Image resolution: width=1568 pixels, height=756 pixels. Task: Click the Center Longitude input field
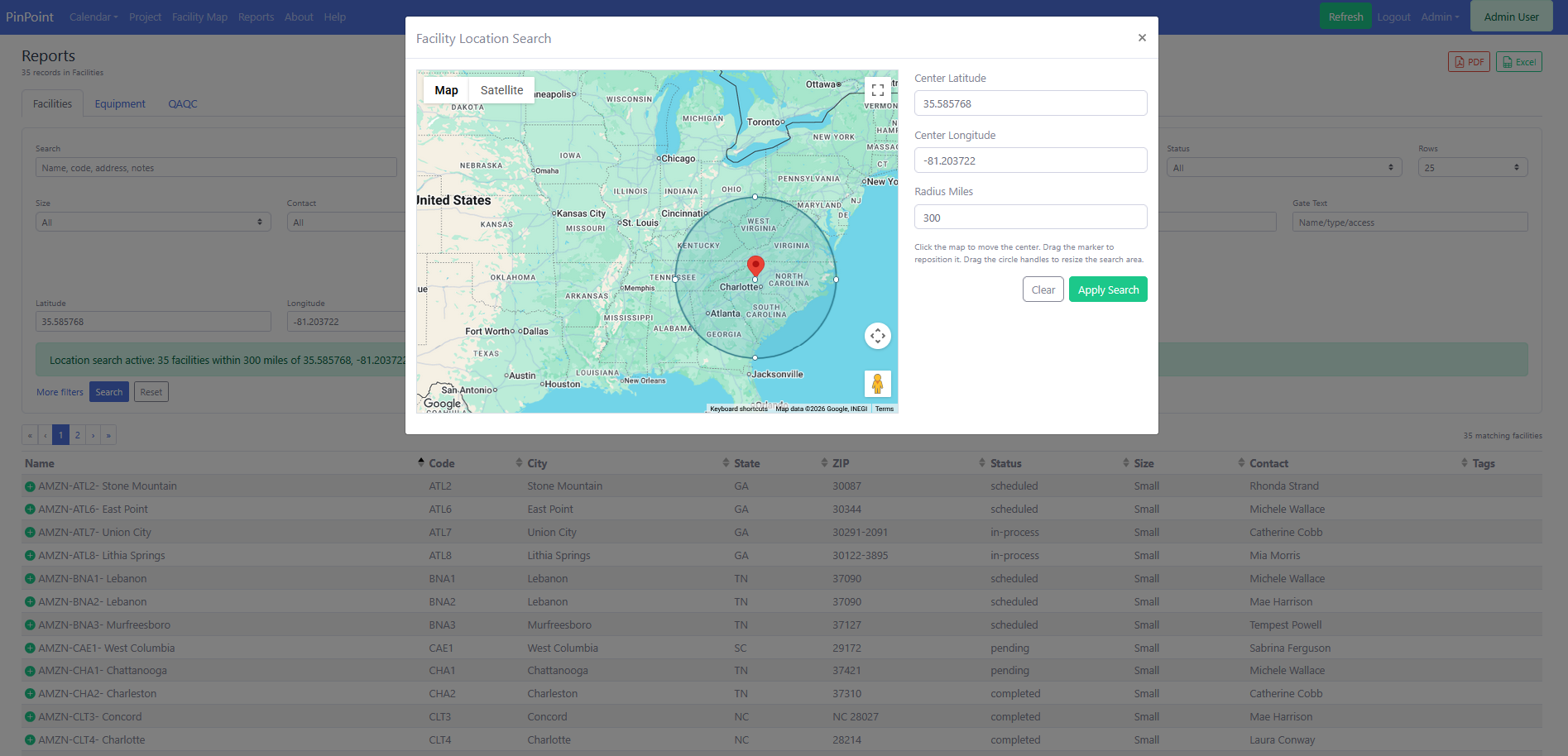1030,160
